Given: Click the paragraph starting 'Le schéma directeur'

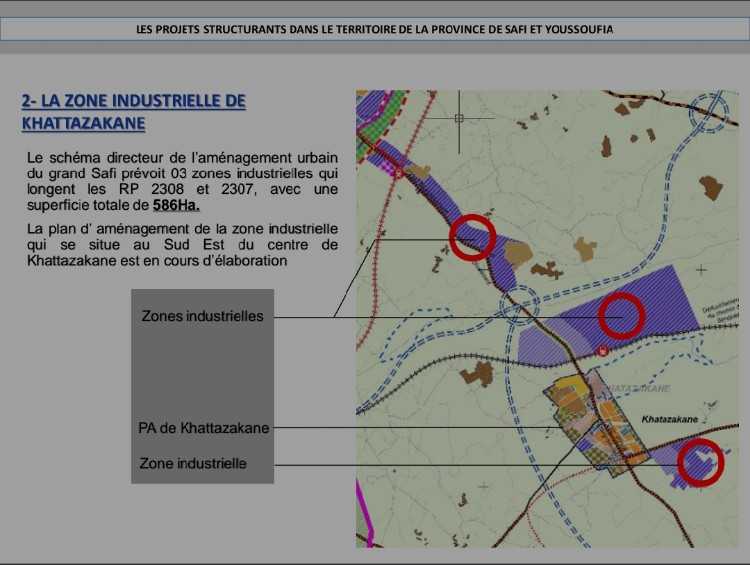Looking at the screenshot, I should pos(182,181).
